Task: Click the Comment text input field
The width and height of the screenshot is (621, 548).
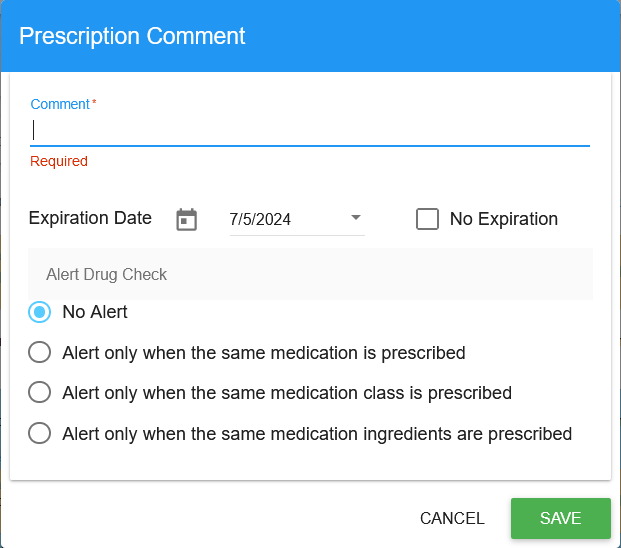Action: tap(310, 130)
